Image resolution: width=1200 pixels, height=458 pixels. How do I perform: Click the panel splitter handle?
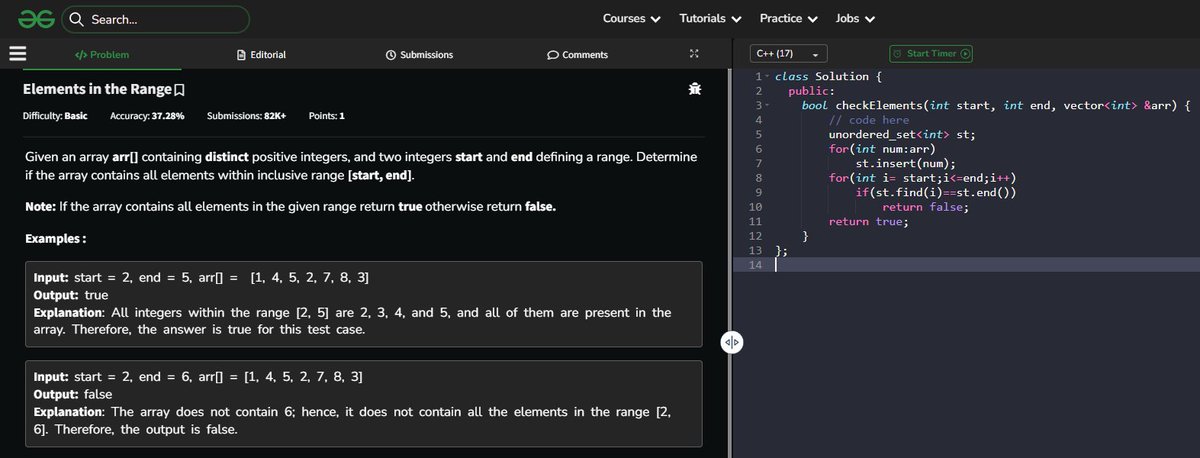731,342
